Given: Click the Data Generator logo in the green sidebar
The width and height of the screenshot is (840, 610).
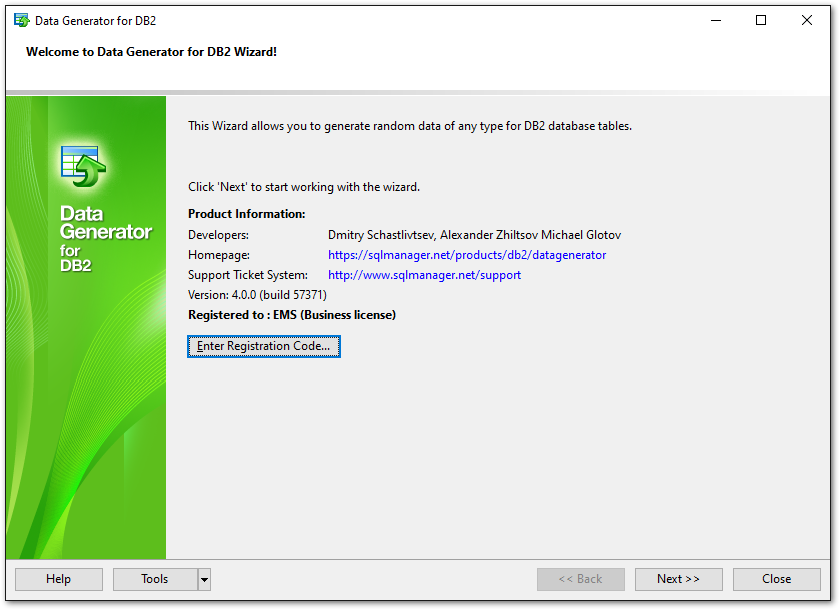Looking at the screenshot, I should tap(83, 166).
